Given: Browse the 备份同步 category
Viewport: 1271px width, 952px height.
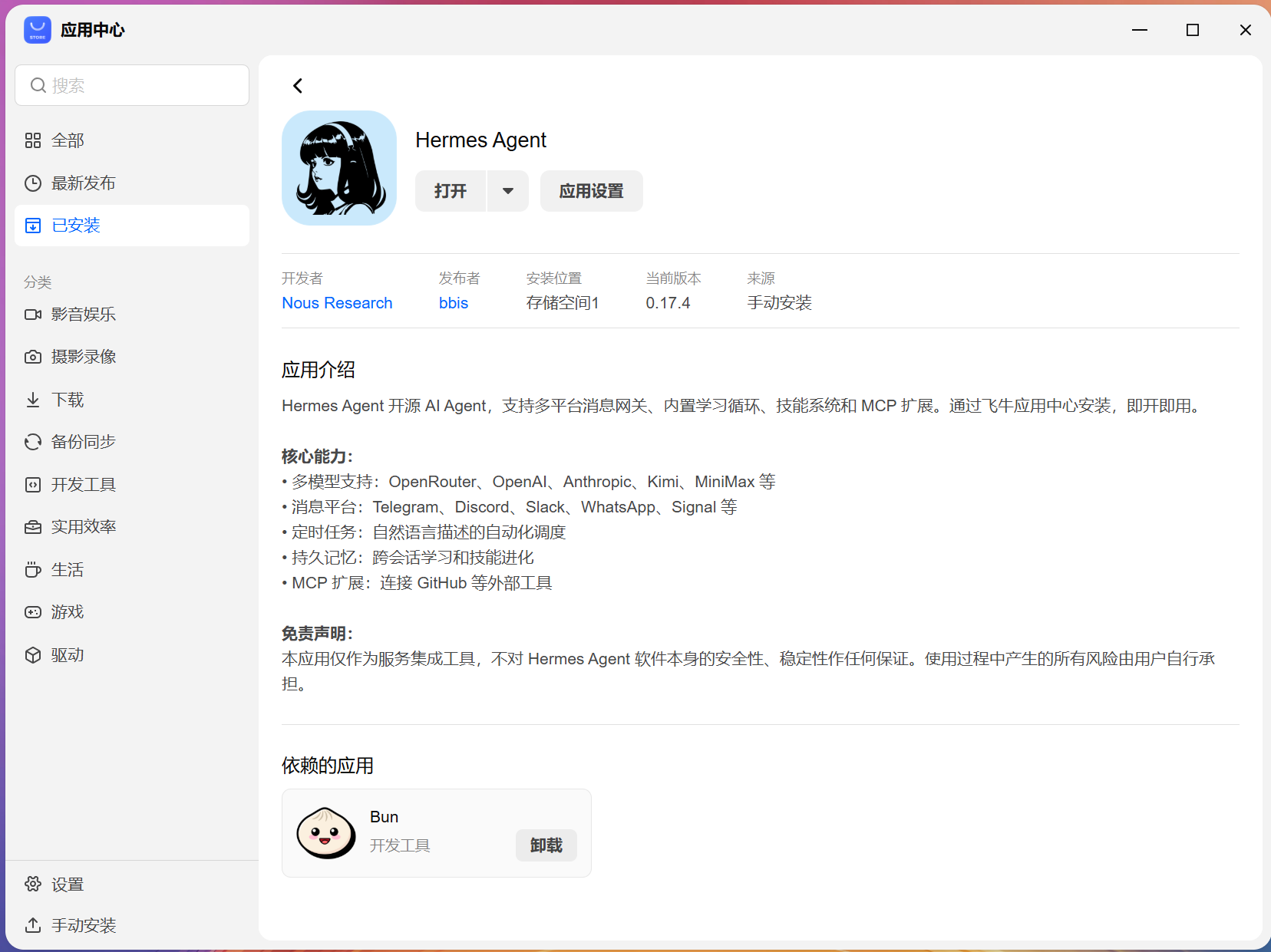Looking at the screenshot, I should pos(132,442).
